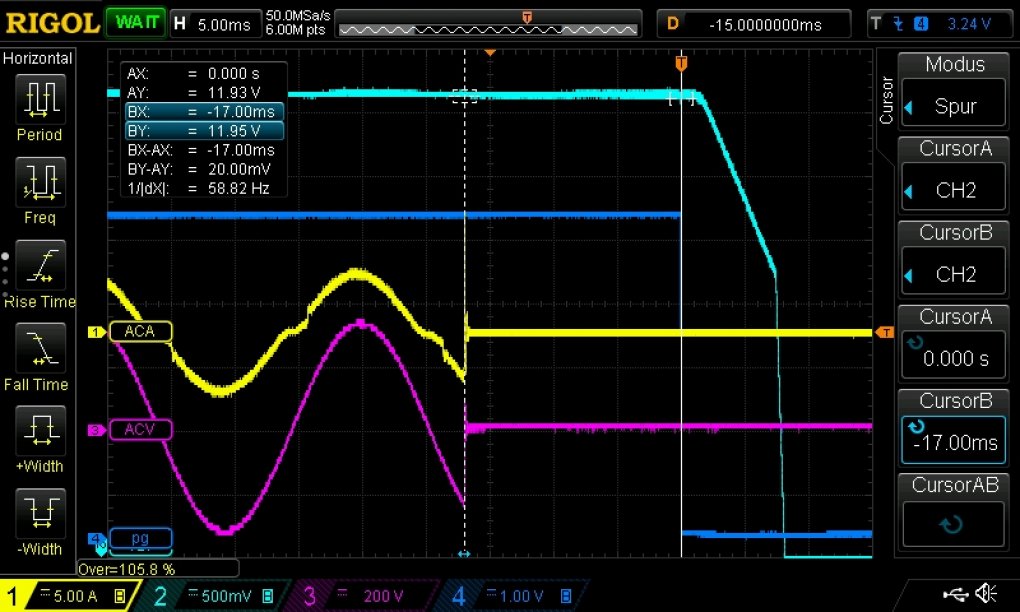Click the BY 11.95 V cursor readout row
Viewport: 1020px width, 612px height.
click(204, 131)
